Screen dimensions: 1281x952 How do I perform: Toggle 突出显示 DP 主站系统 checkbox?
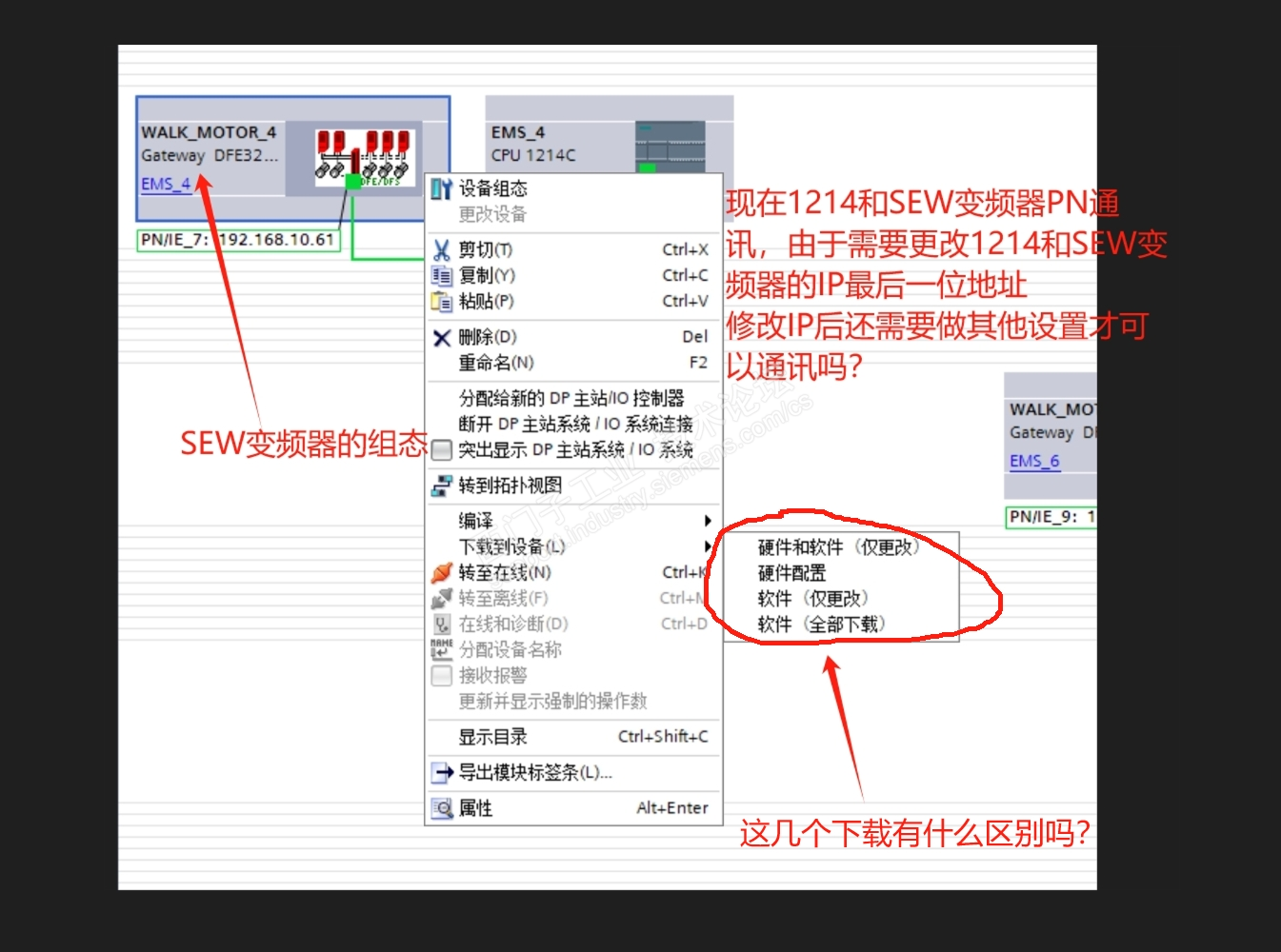pos(441,450)
